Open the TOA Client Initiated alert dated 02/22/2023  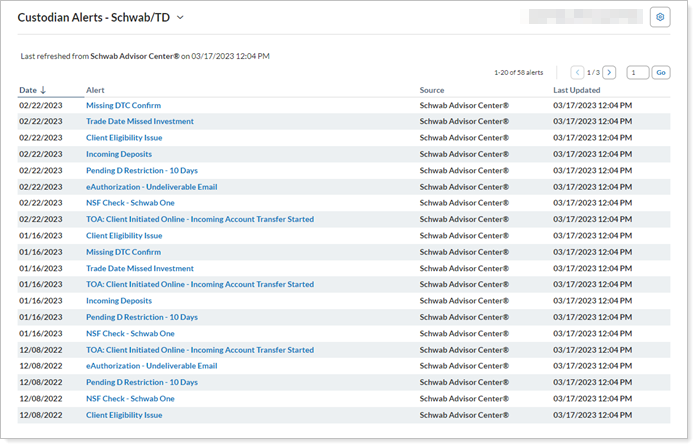coord(200,219)
